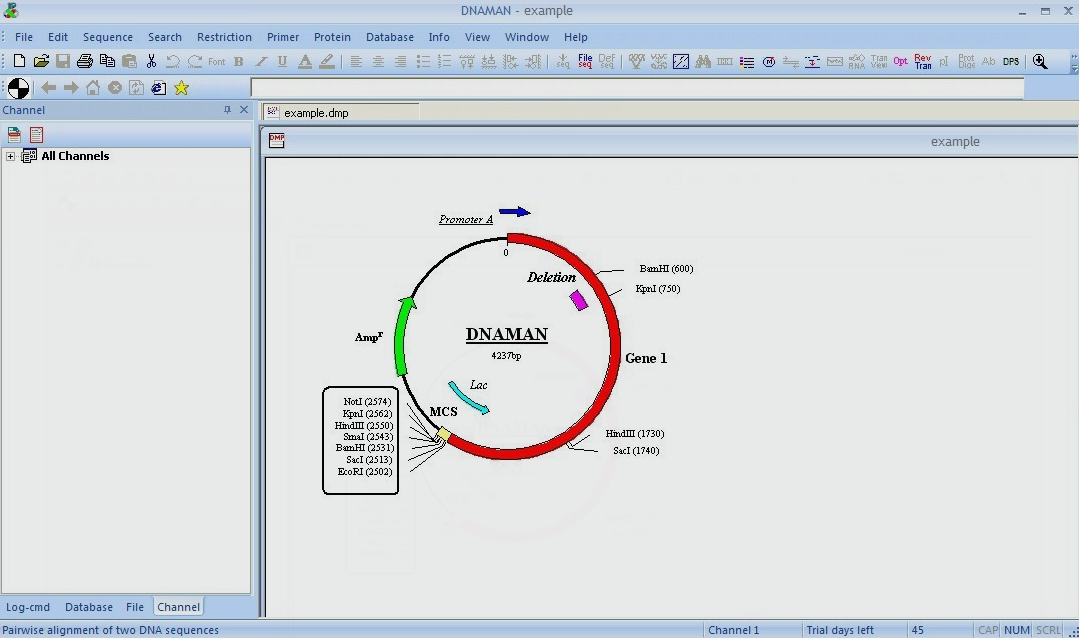Go back with the left arrow
Screen dimensions: 1079x638
(x=48, y=87)
